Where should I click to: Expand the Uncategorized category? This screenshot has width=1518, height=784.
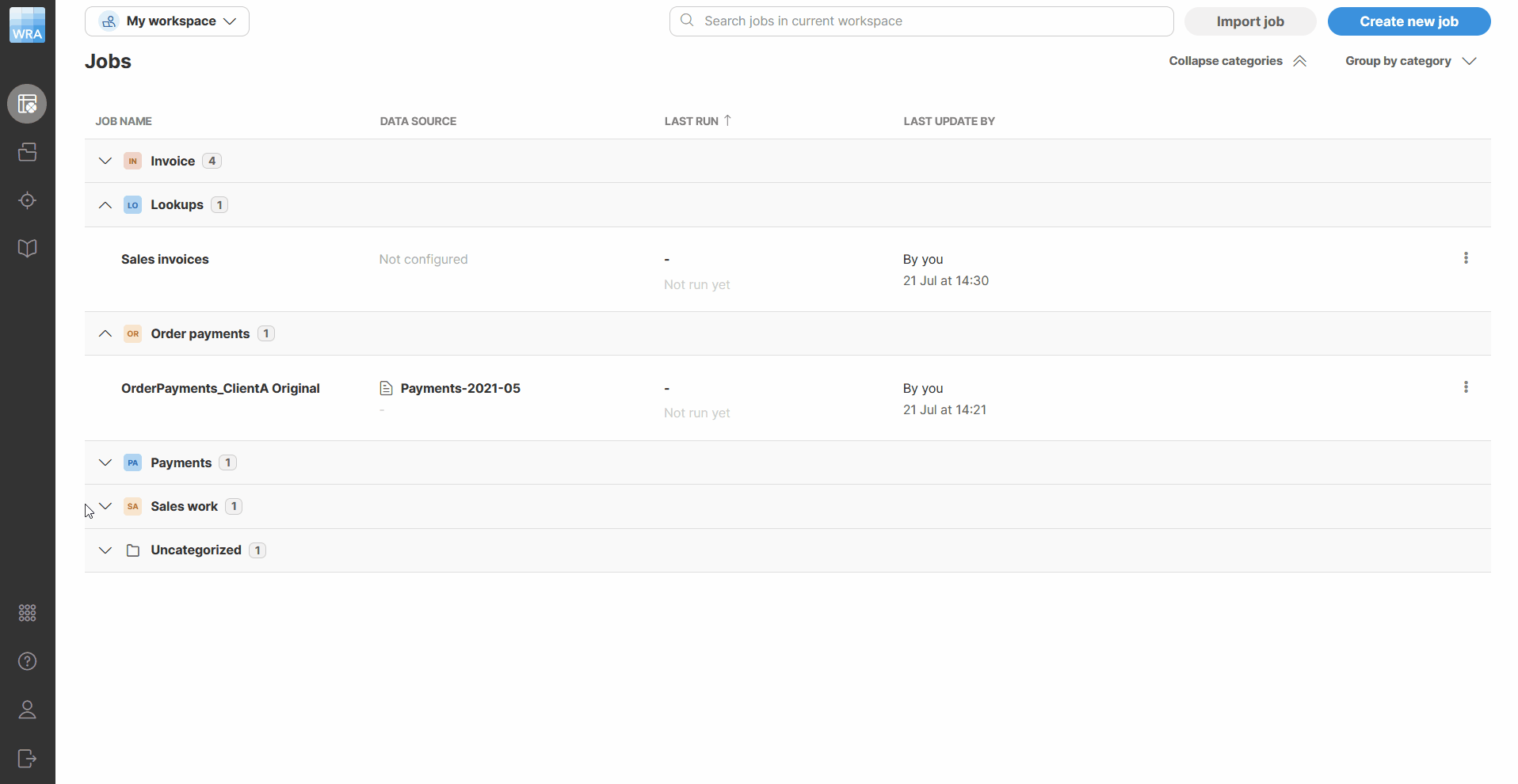click(x=105, y=550)
